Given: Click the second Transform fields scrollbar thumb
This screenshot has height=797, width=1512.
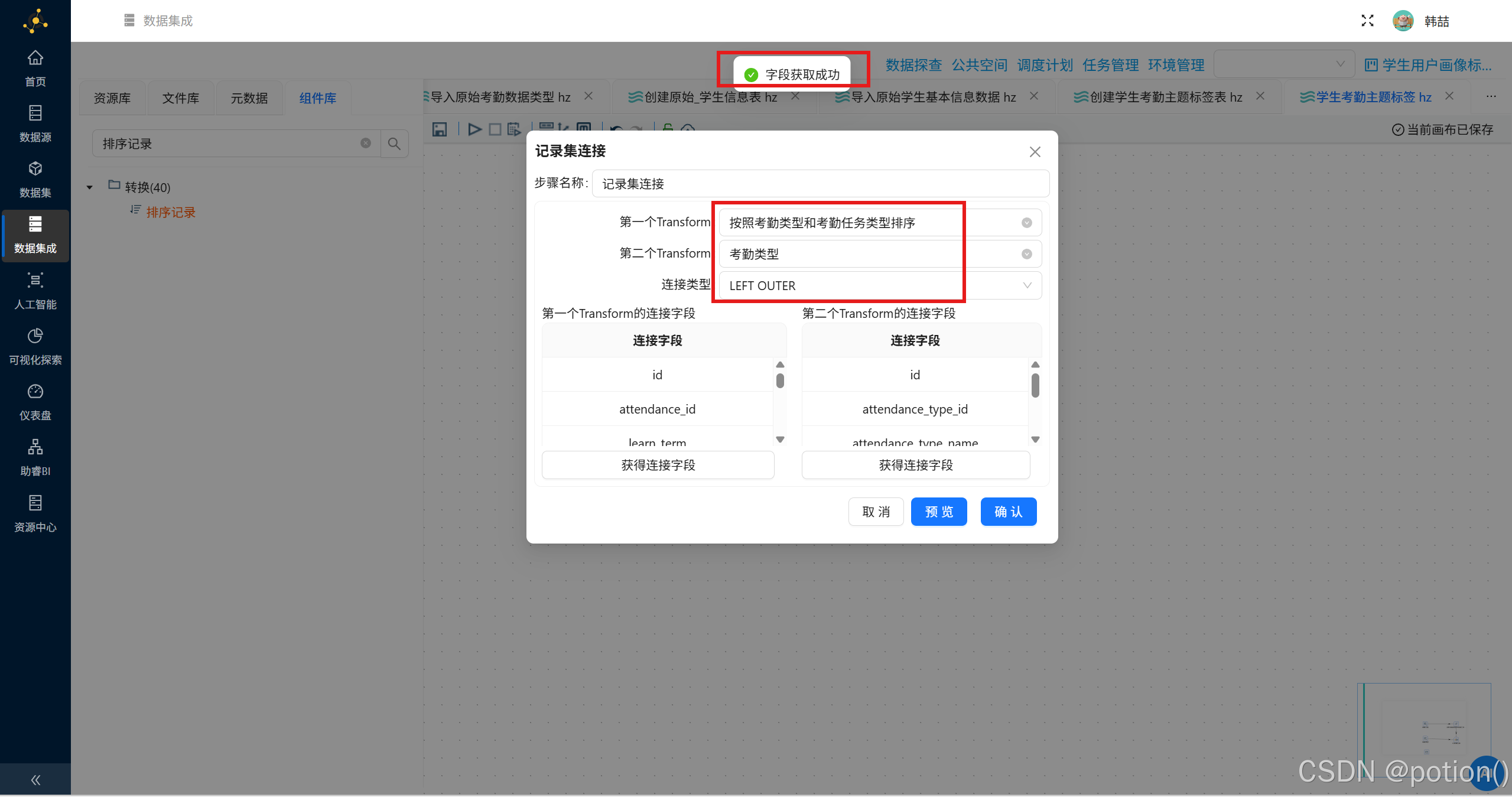Looking at the screenshot, I should pyautogui.click(x=1035, y=385).
